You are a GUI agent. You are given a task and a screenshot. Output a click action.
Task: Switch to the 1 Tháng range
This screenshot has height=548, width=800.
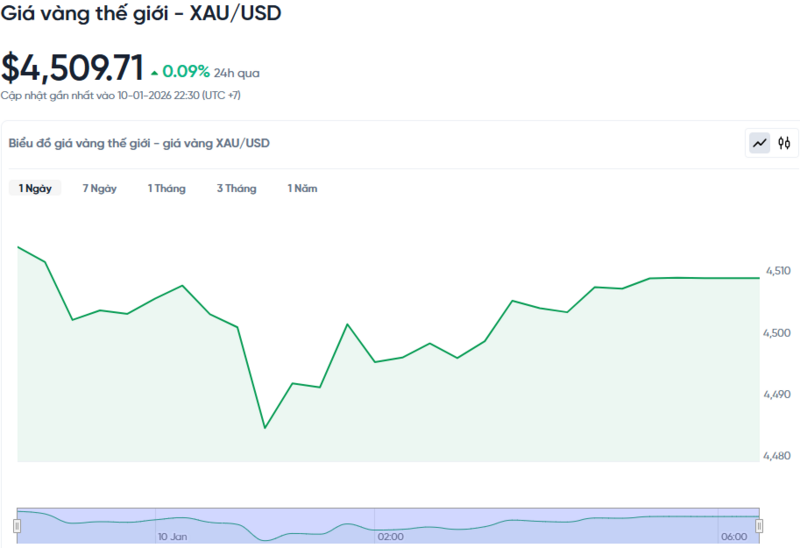pyautogui.click(x=166, y=188)
